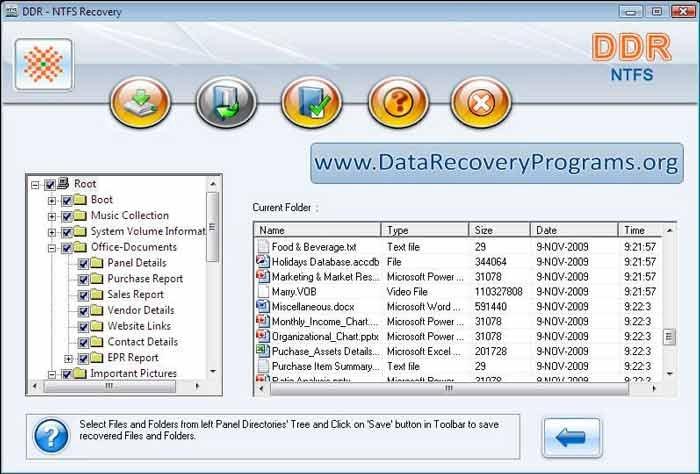The height and width of the screenshot is (474, 700).
Task: Toggle Office-Documents checkbox
Action: pos(67,248)
